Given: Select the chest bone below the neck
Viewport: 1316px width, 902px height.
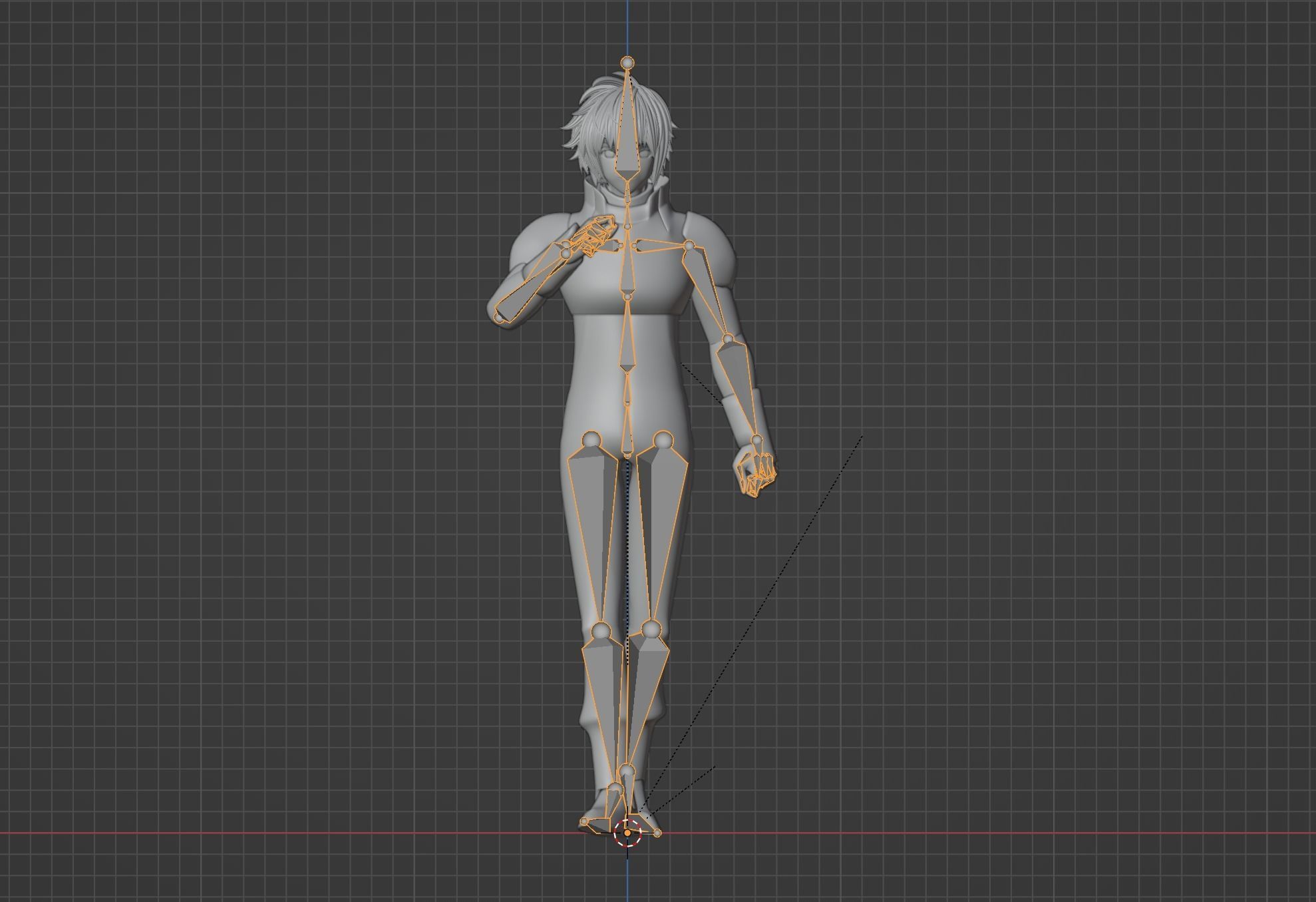Looking at the screenshot, I should 626,266.
